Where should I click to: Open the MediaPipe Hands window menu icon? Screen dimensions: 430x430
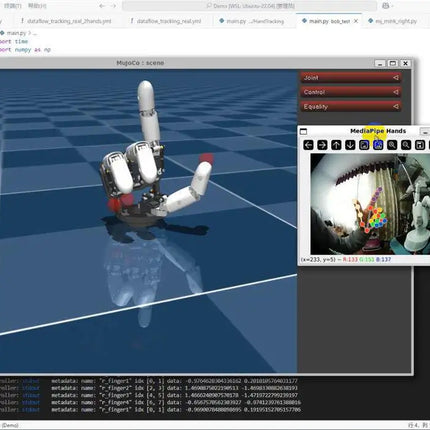[303, 131]
